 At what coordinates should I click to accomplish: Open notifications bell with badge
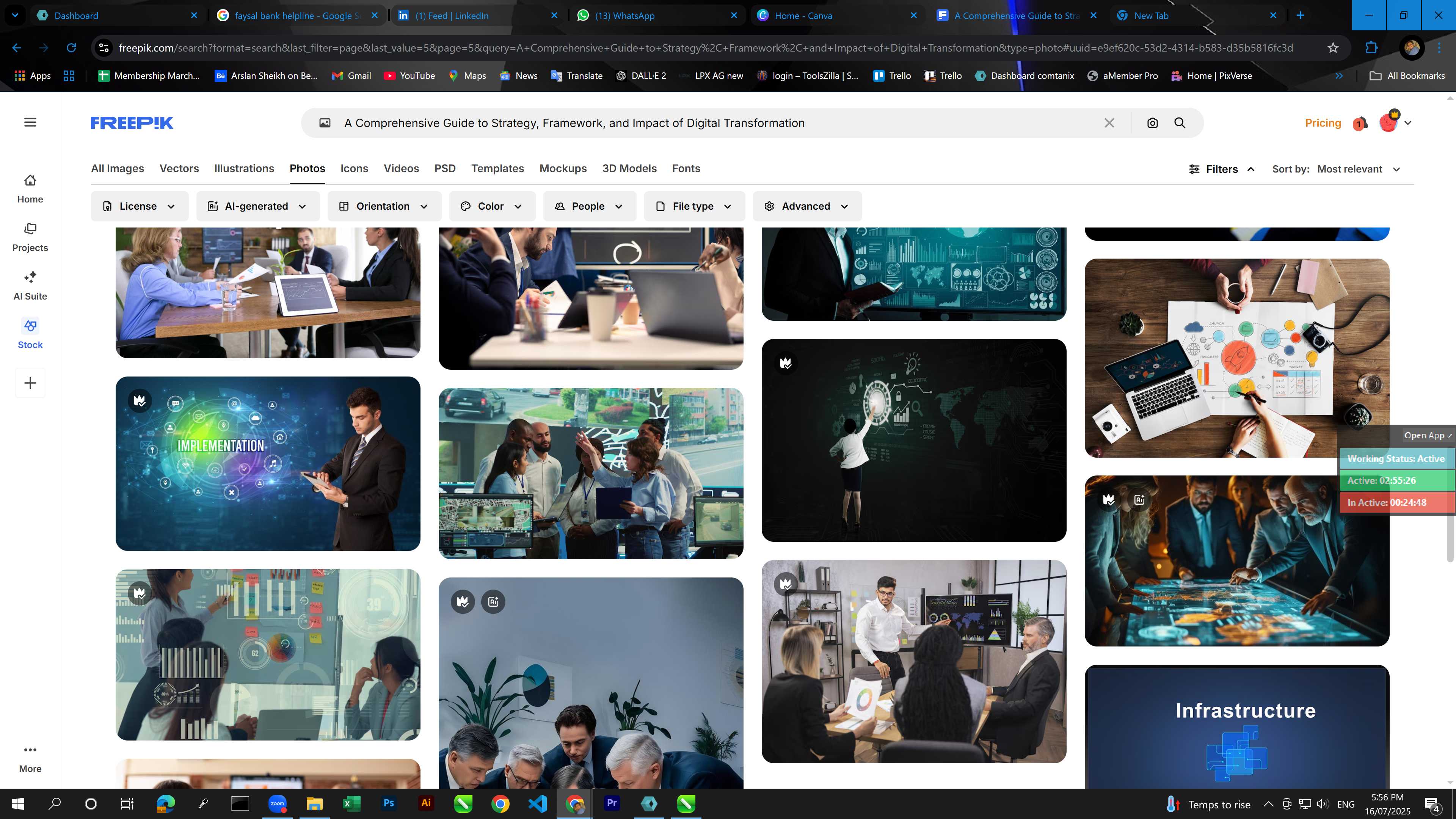coord(1360,123)
